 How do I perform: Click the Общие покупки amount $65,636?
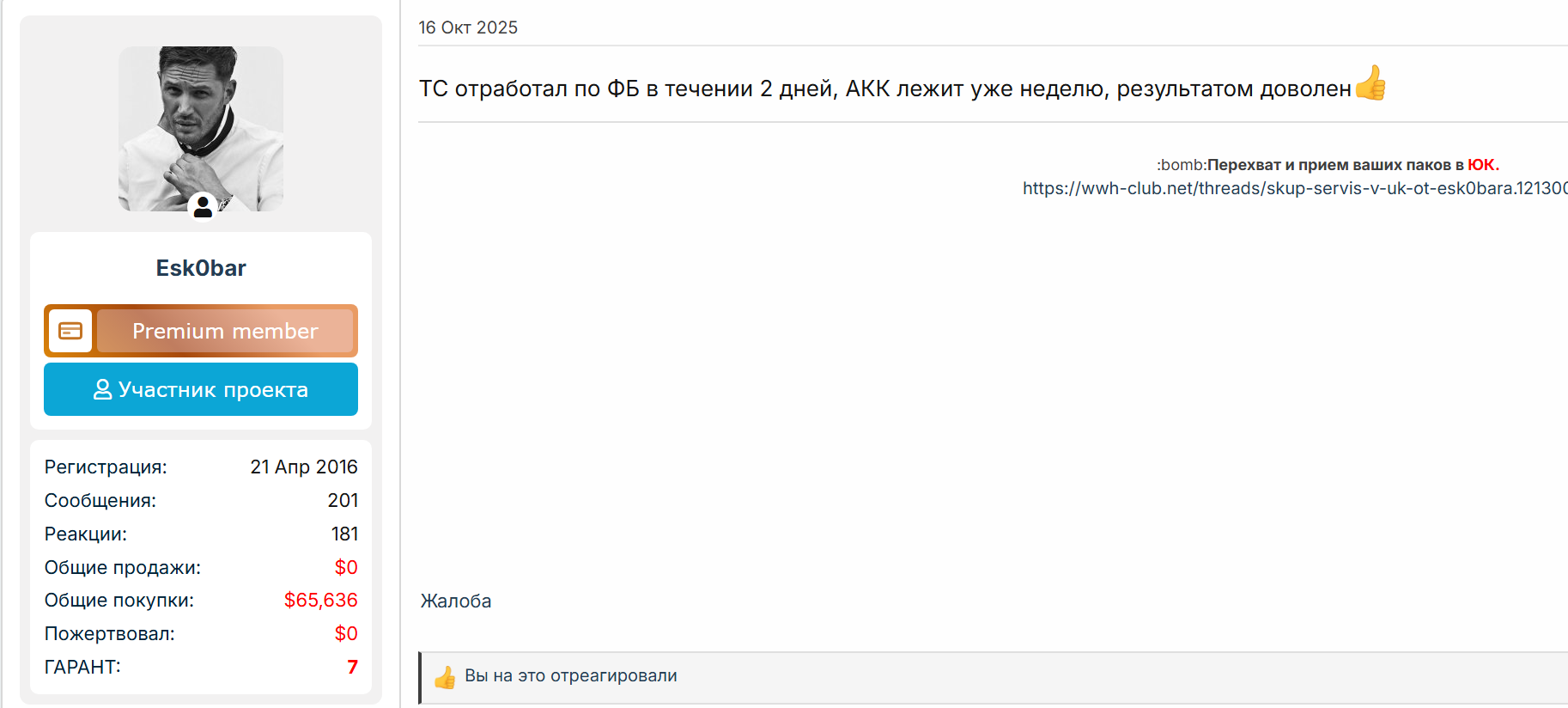(320, 600)
